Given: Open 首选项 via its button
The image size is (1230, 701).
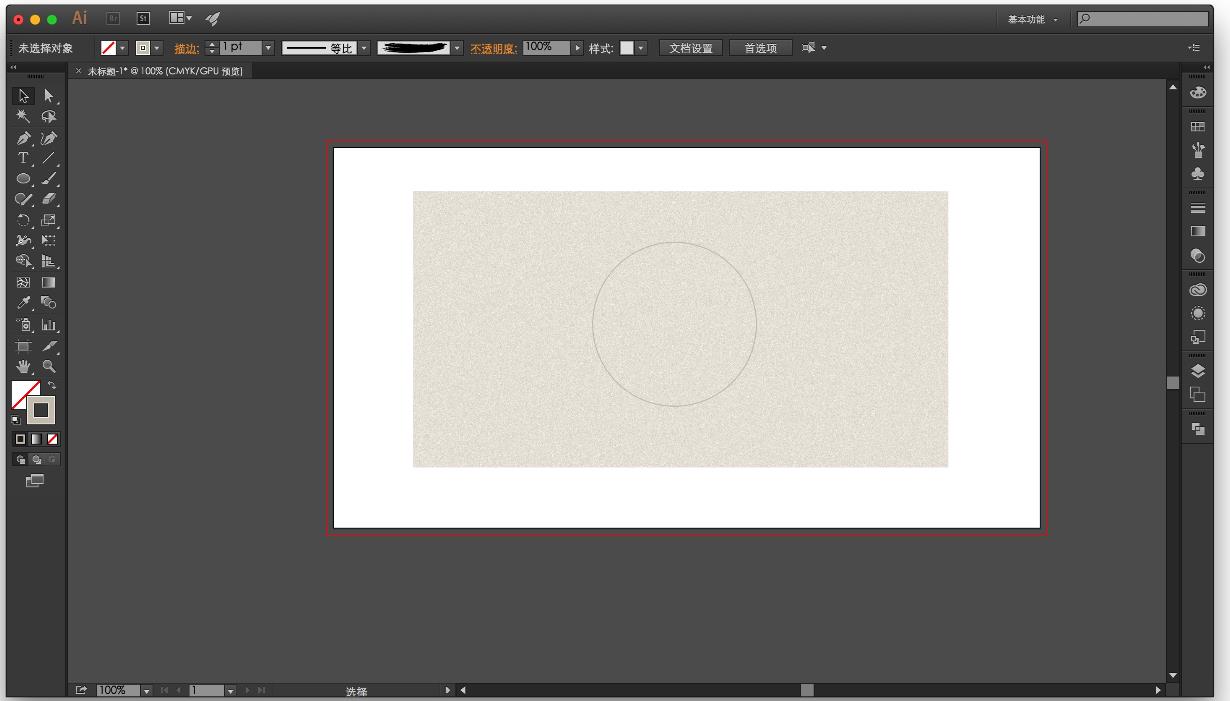Looking at the screenshot, I should [761, 47].
